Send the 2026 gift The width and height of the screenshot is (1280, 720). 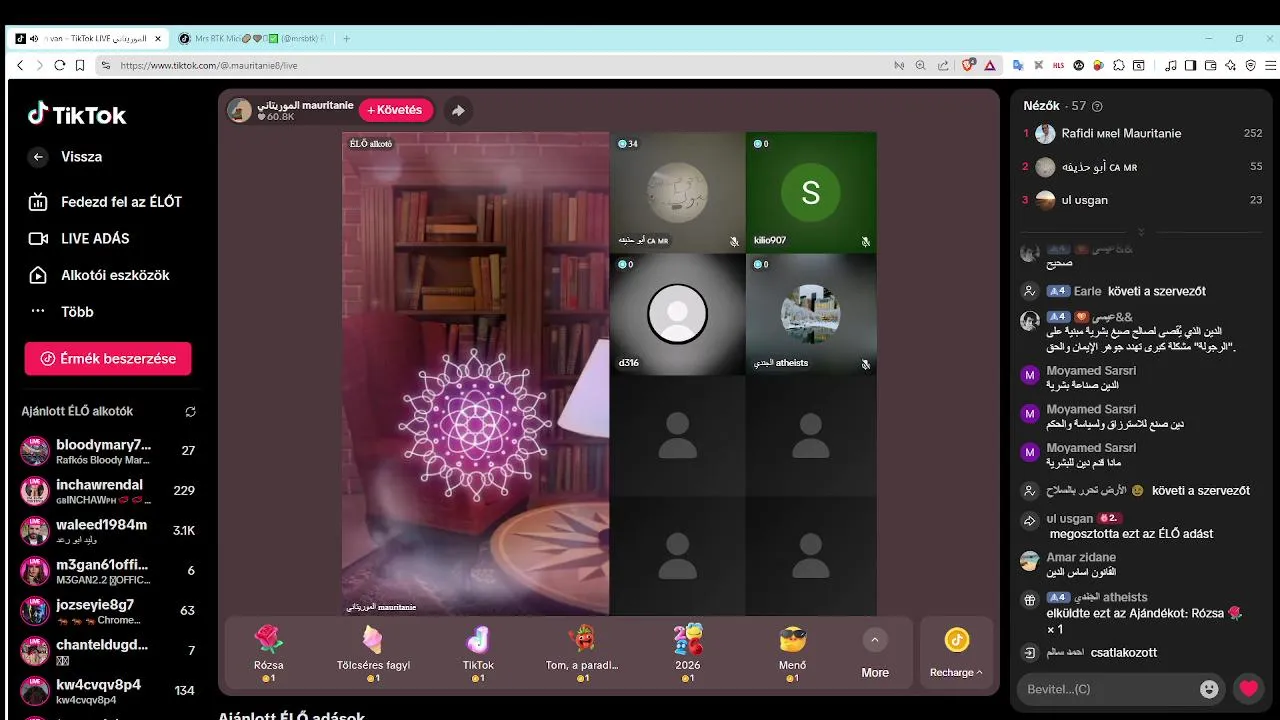(x=688, y=653)
